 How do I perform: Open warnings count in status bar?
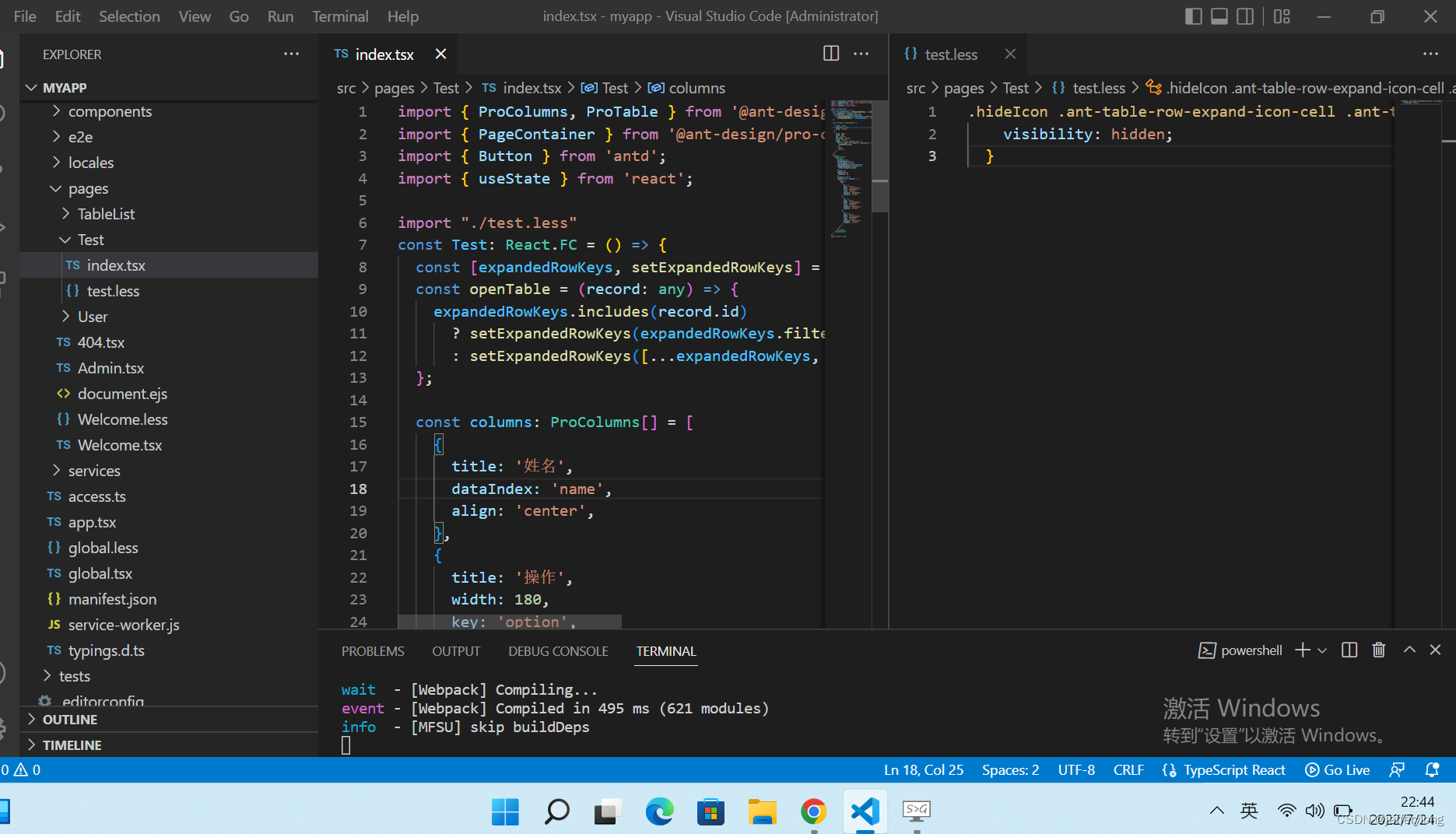[28, 769]
